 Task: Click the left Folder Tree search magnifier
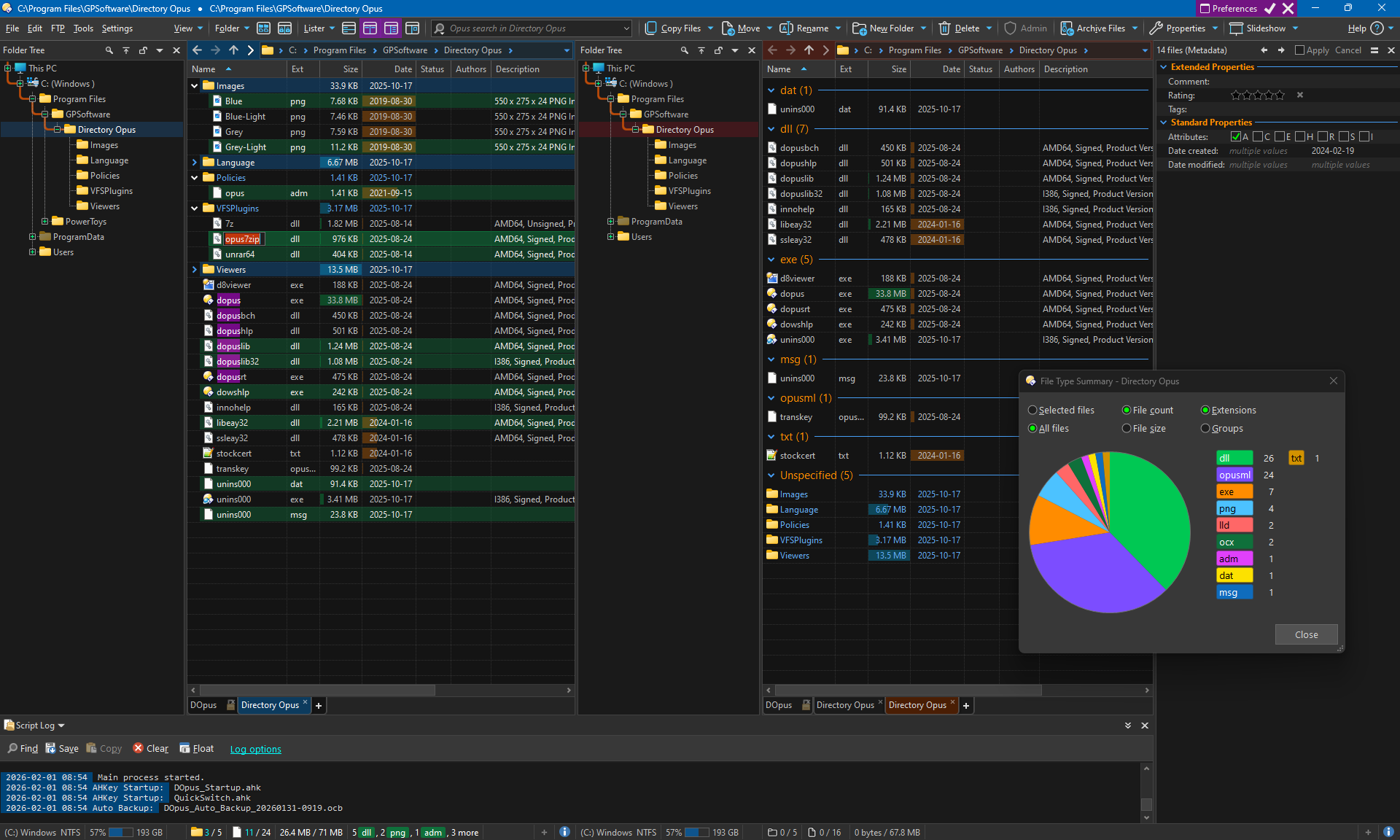point(109,50)
